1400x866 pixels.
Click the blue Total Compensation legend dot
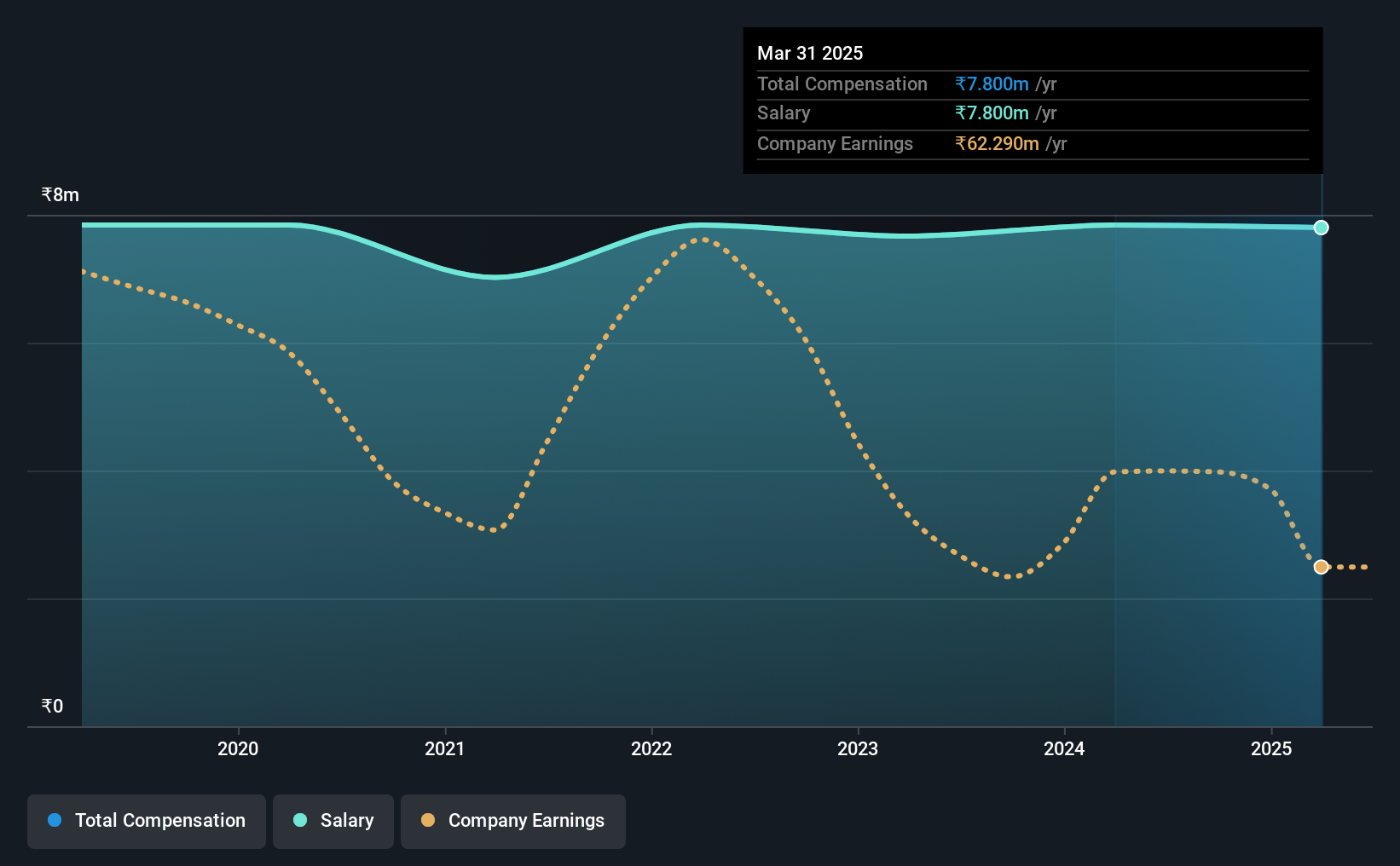55,820
